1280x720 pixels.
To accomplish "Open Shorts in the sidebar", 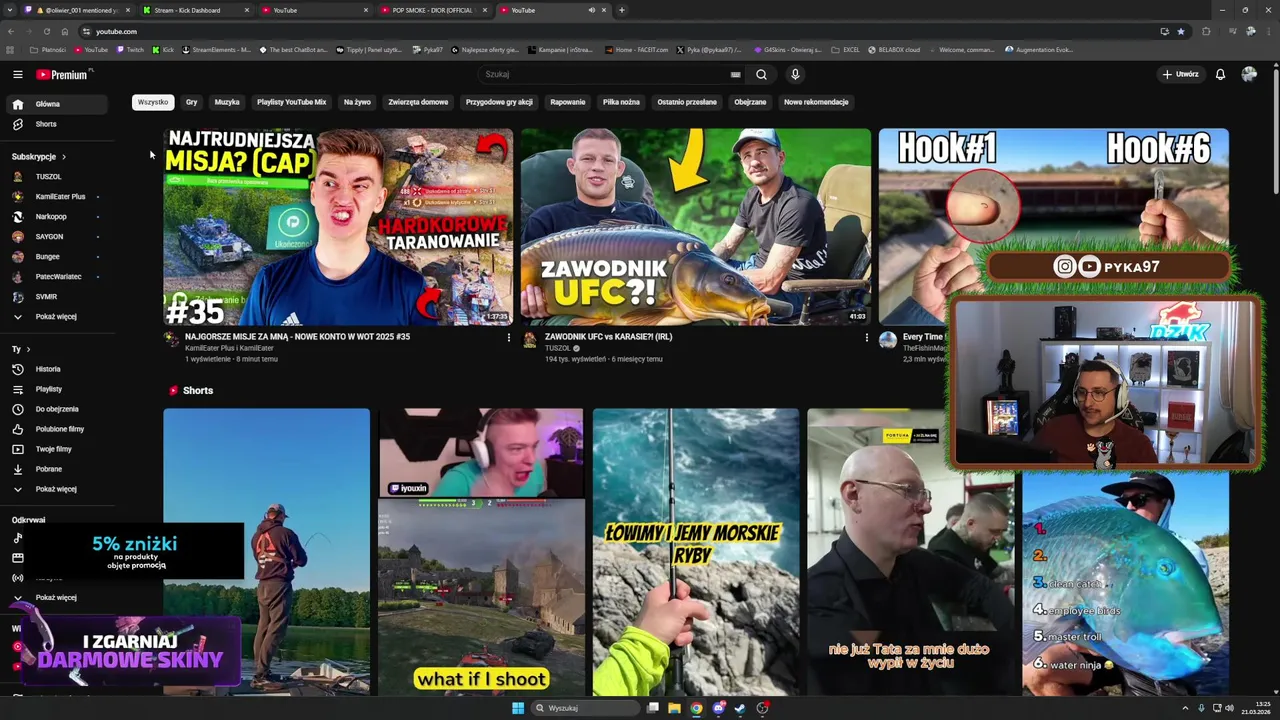I will click(57, 124).
